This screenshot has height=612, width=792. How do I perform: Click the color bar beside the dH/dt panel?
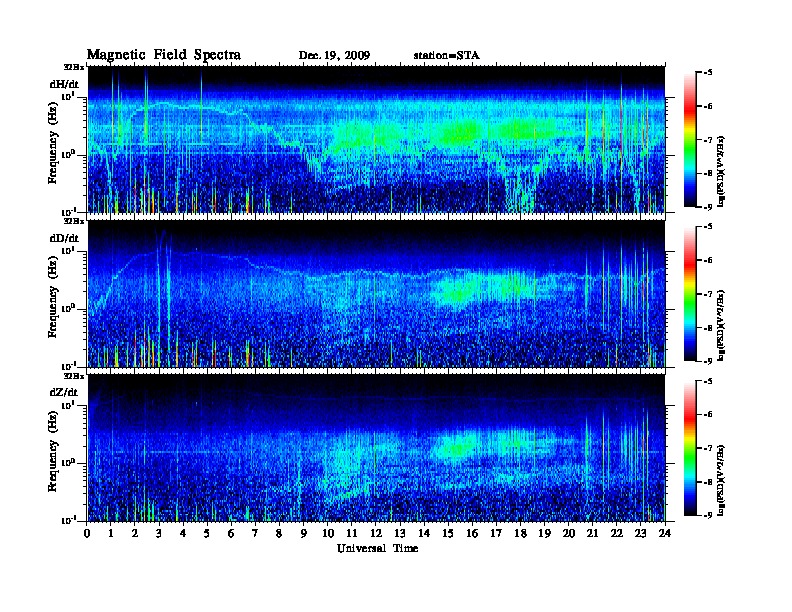coord(690,139)
